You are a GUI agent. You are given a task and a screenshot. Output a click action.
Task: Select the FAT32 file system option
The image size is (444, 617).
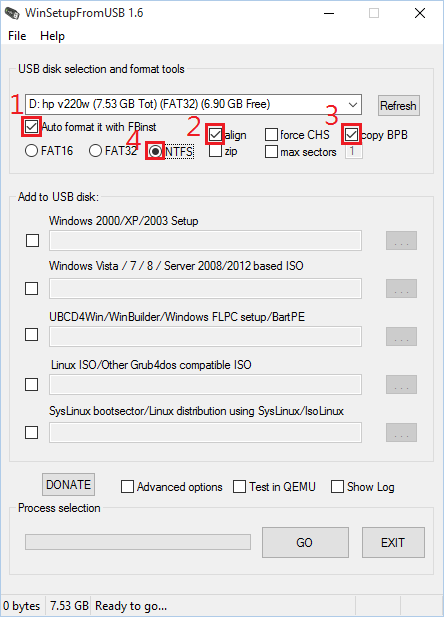tap(95, 151)
